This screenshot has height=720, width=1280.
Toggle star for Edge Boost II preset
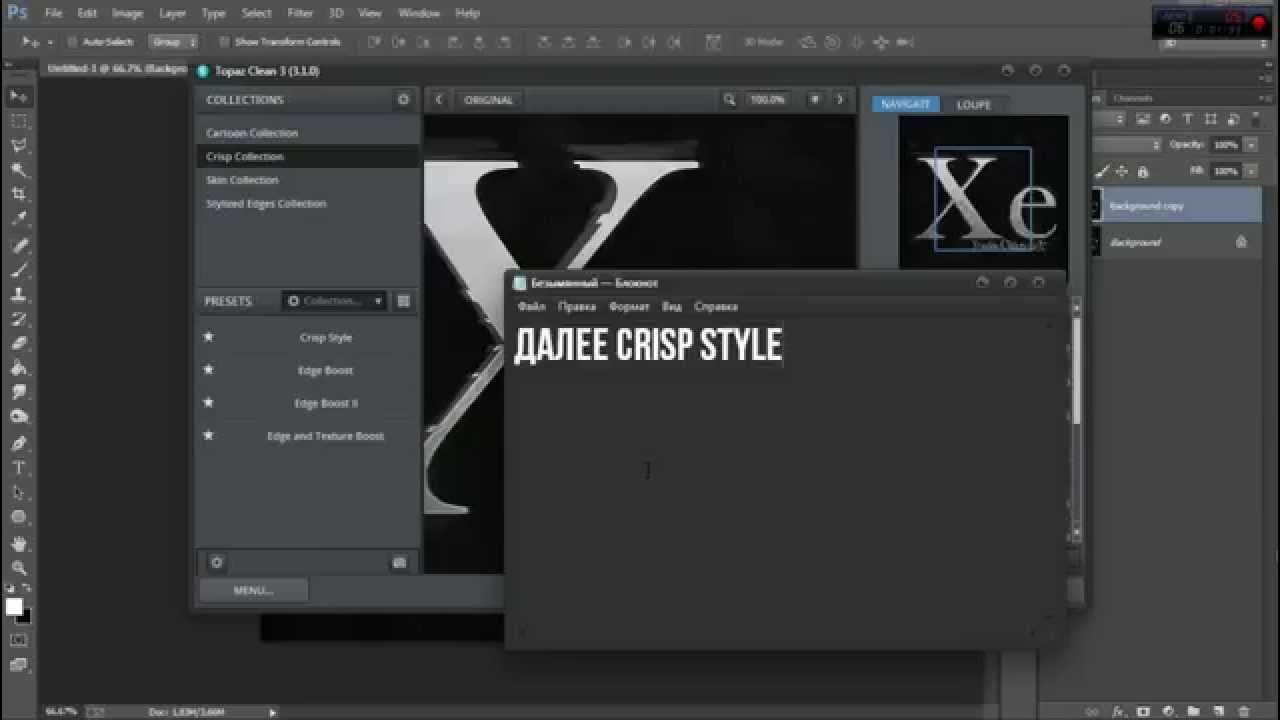click(208, 403)
